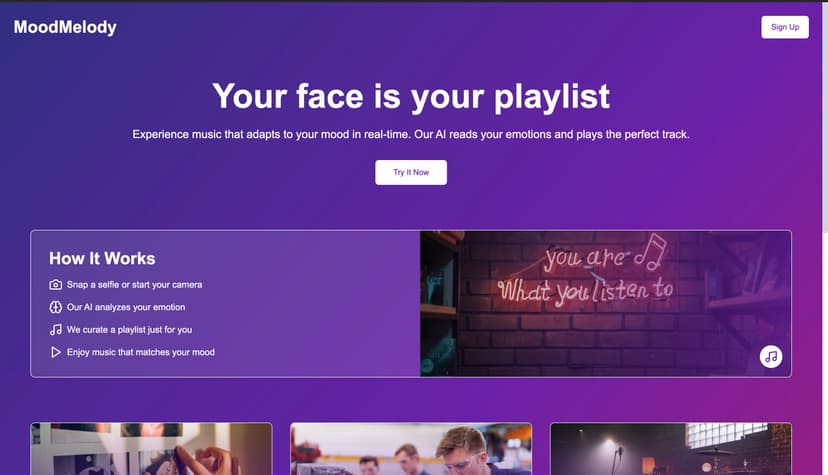828x475 pixels.
Task: Click the neon sign brick wall image
Action: [x=606, y=303]
